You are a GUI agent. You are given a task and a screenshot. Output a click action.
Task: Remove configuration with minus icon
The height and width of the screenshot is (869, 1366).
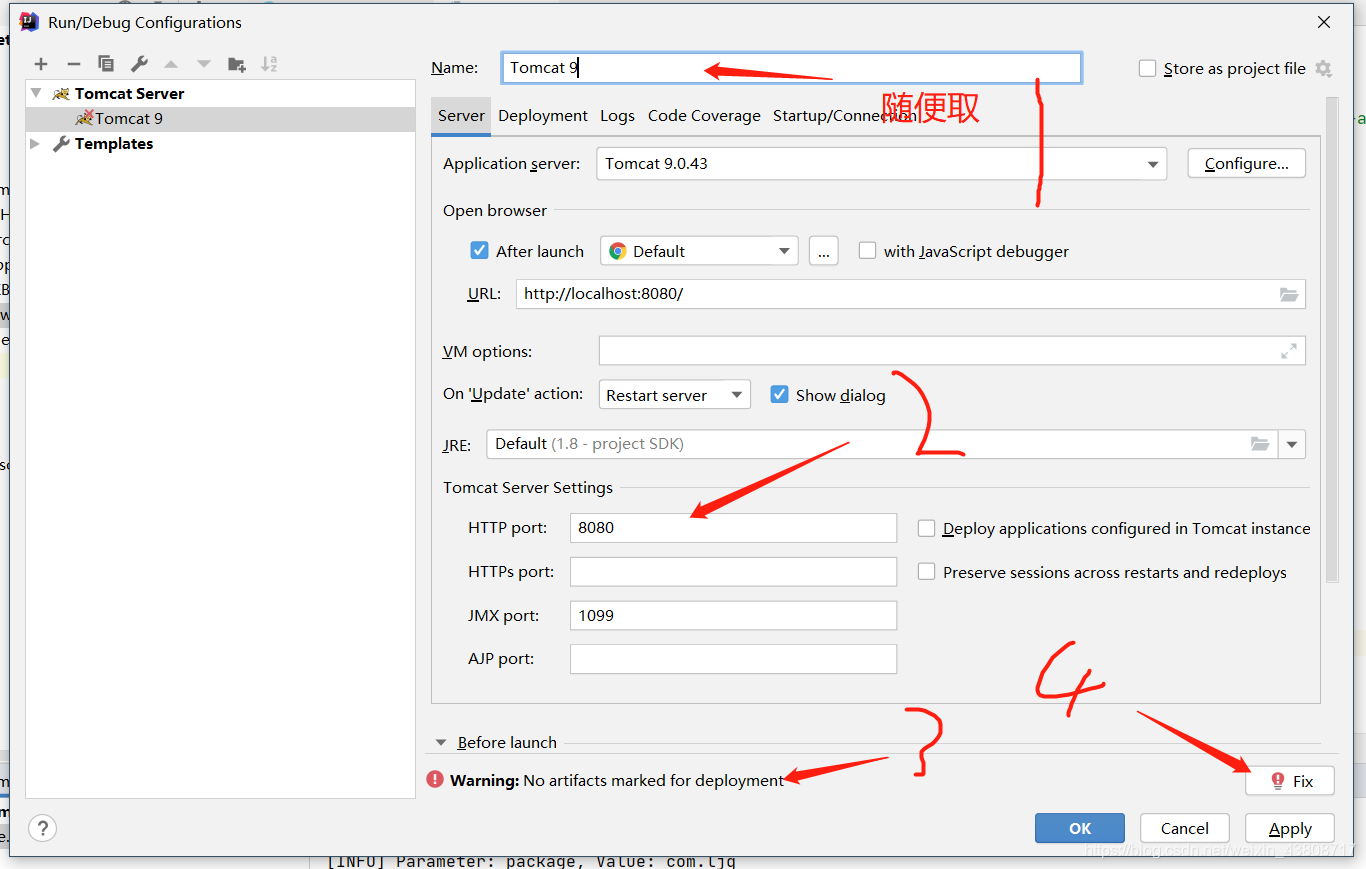[73, 64]
